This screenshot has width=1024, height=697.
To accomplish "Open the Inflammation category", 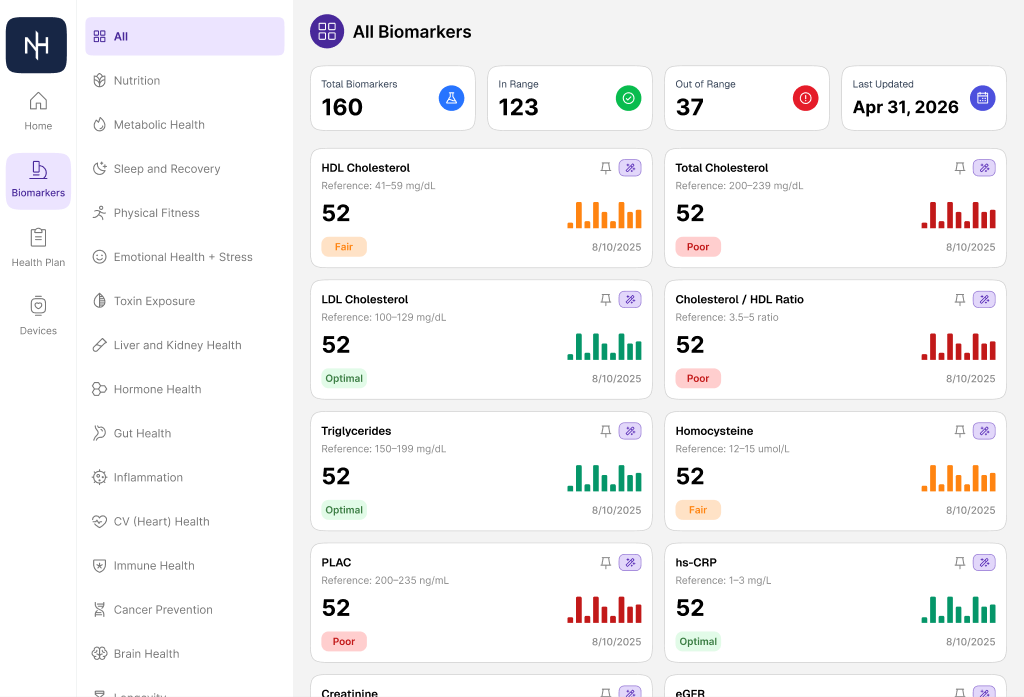I will tap(185, 478).
